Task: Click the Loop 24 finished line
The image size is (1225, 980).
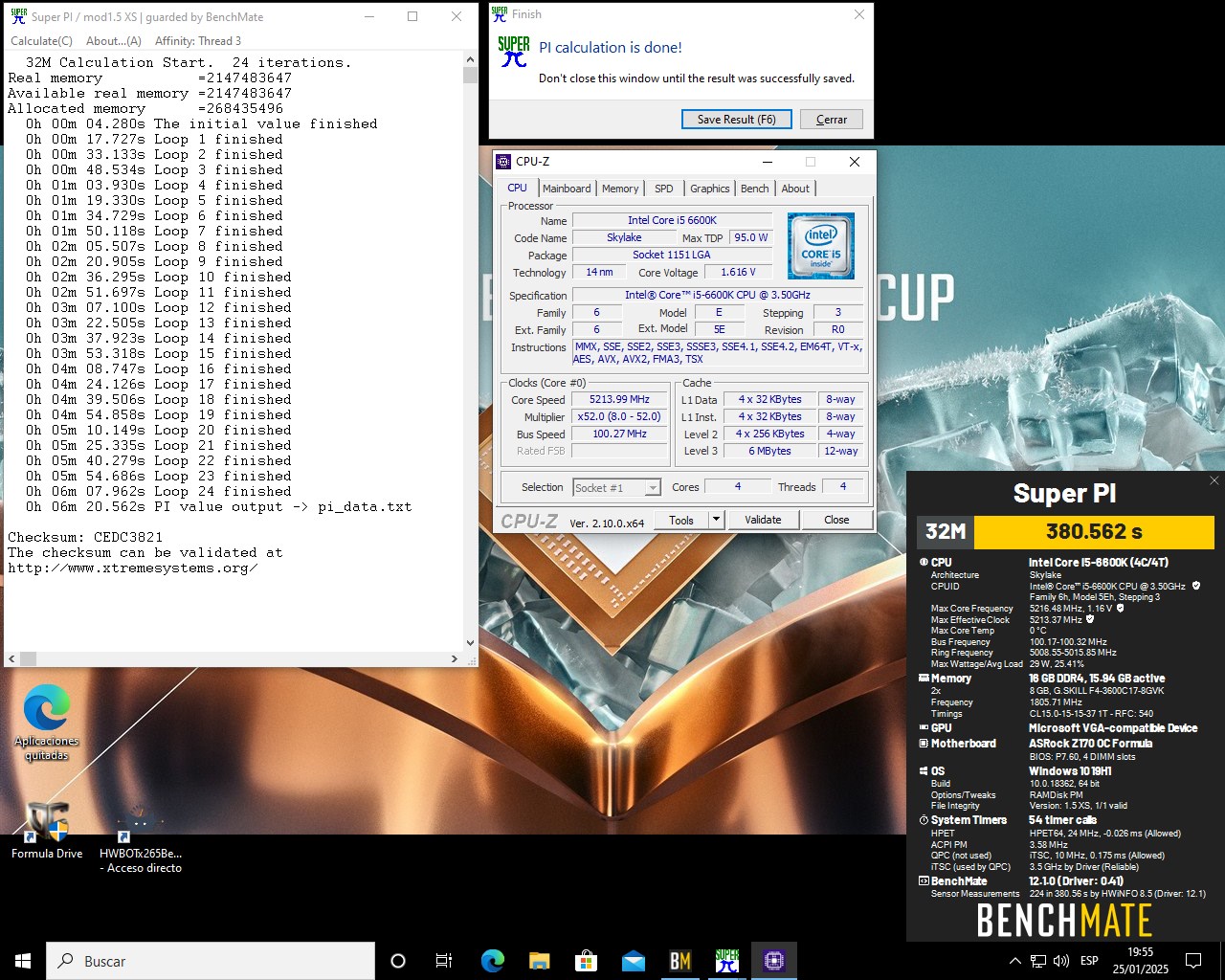Action: [x=158, y=491]
